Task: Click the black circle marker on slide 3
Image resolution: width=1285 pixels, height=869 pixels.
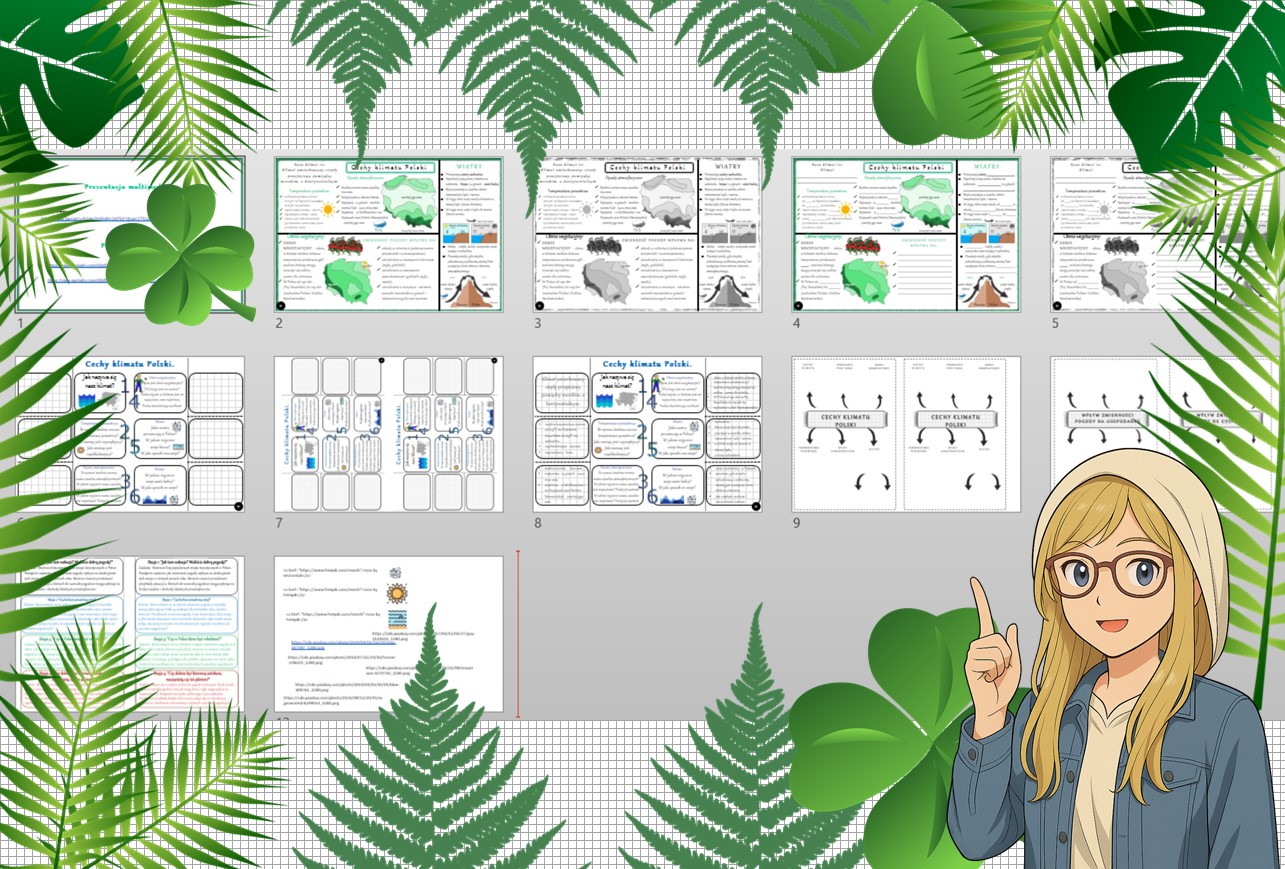Action: point(540,305)
